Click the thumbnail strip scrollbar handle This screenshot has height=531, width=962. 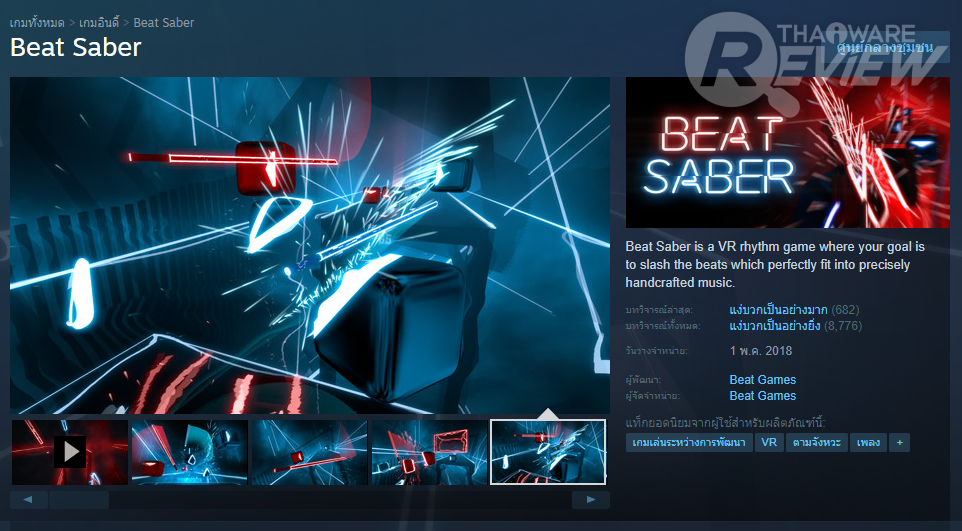(79, 500)
